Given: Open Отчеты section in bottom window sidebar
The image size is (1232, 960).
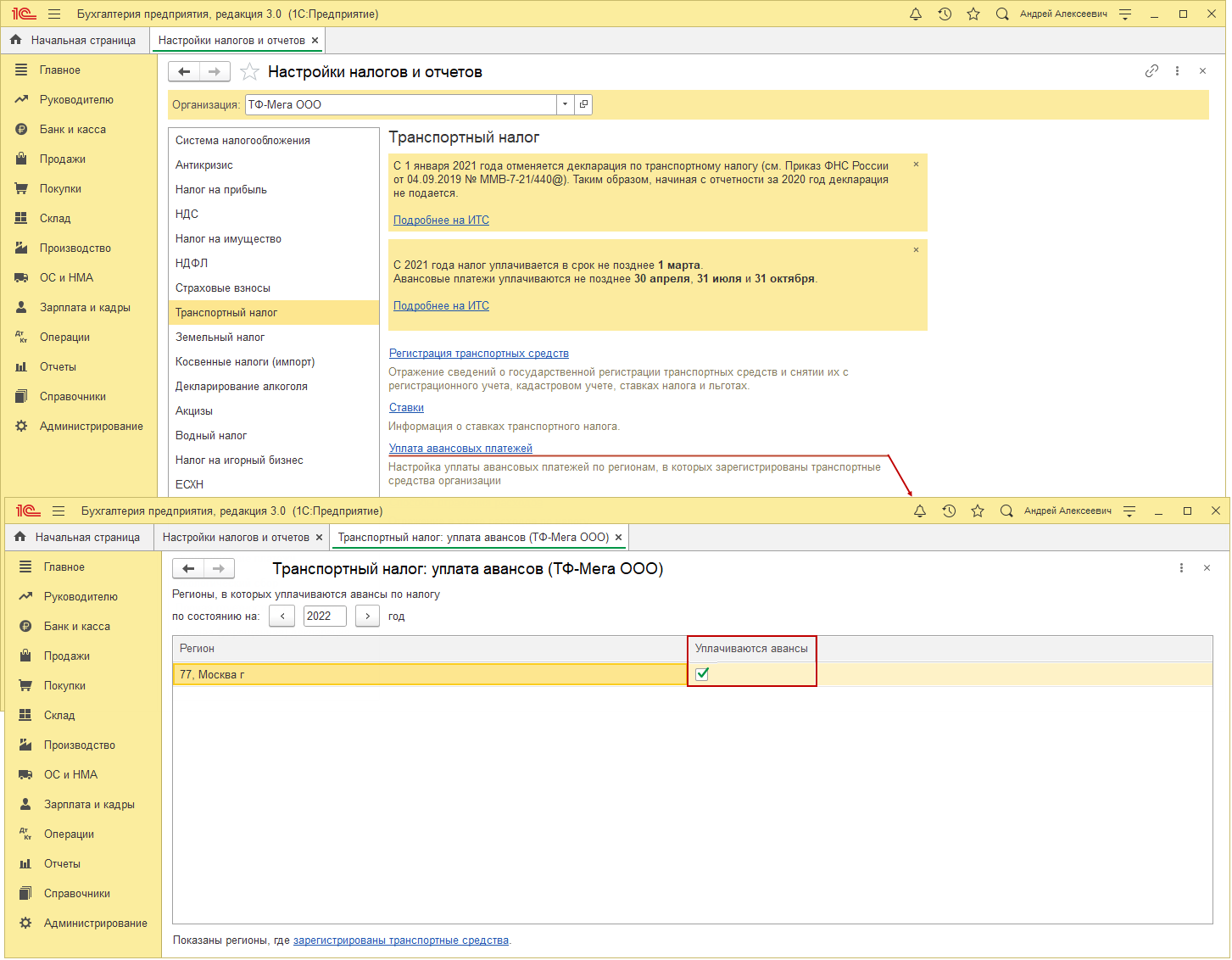Looking at the screenshot, I should (62, 864).
